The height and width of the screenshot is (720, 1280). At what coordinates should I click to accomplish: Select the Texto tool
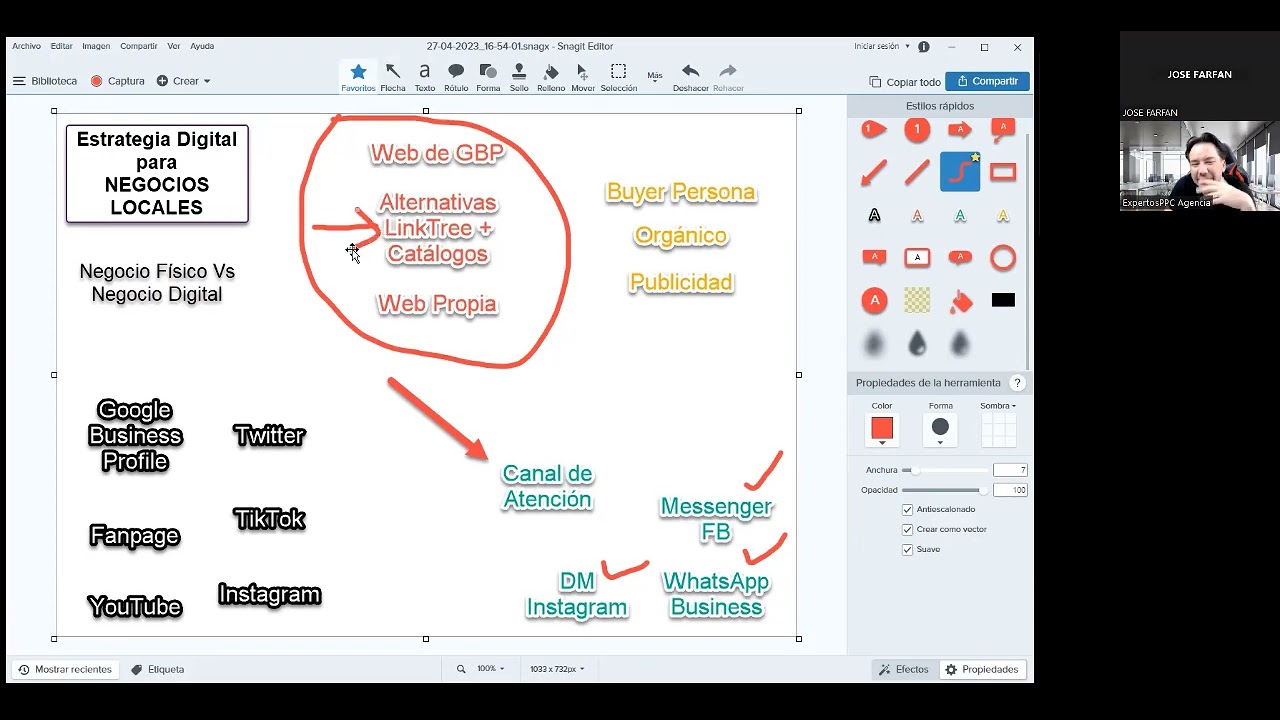click(424, 76)
